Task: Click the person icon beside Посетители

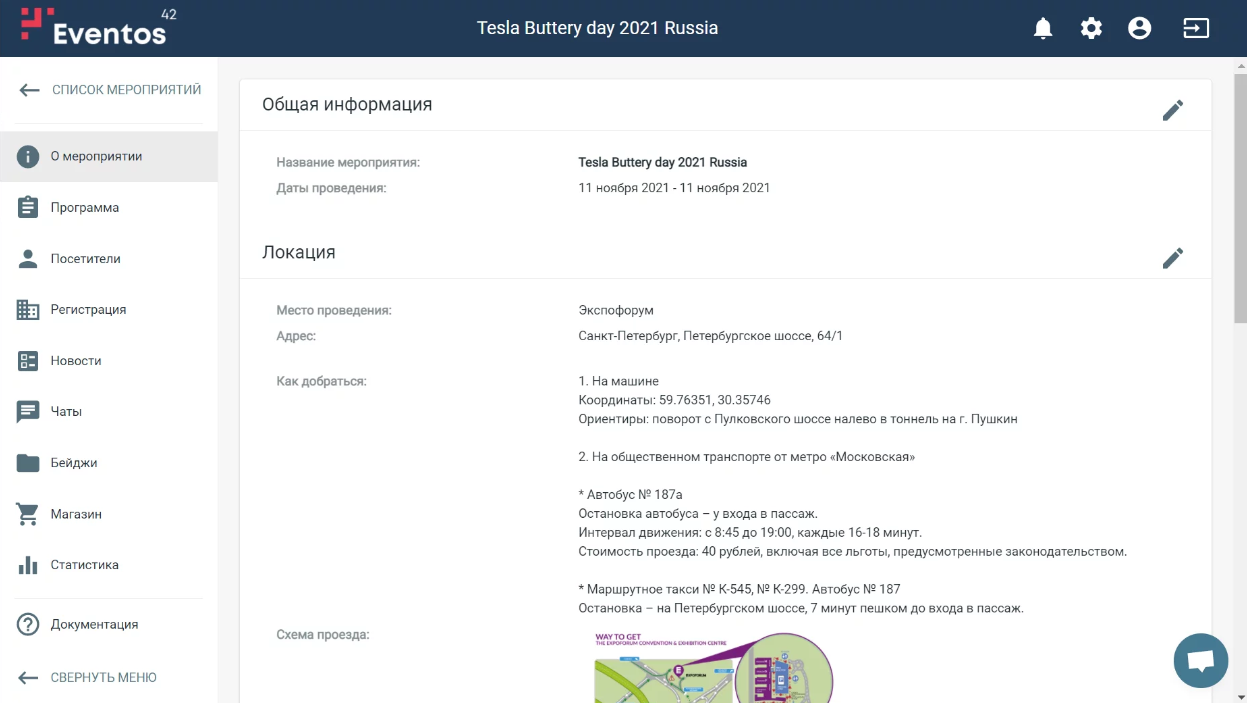Action: pyautogui.click(x=28, y=258)
